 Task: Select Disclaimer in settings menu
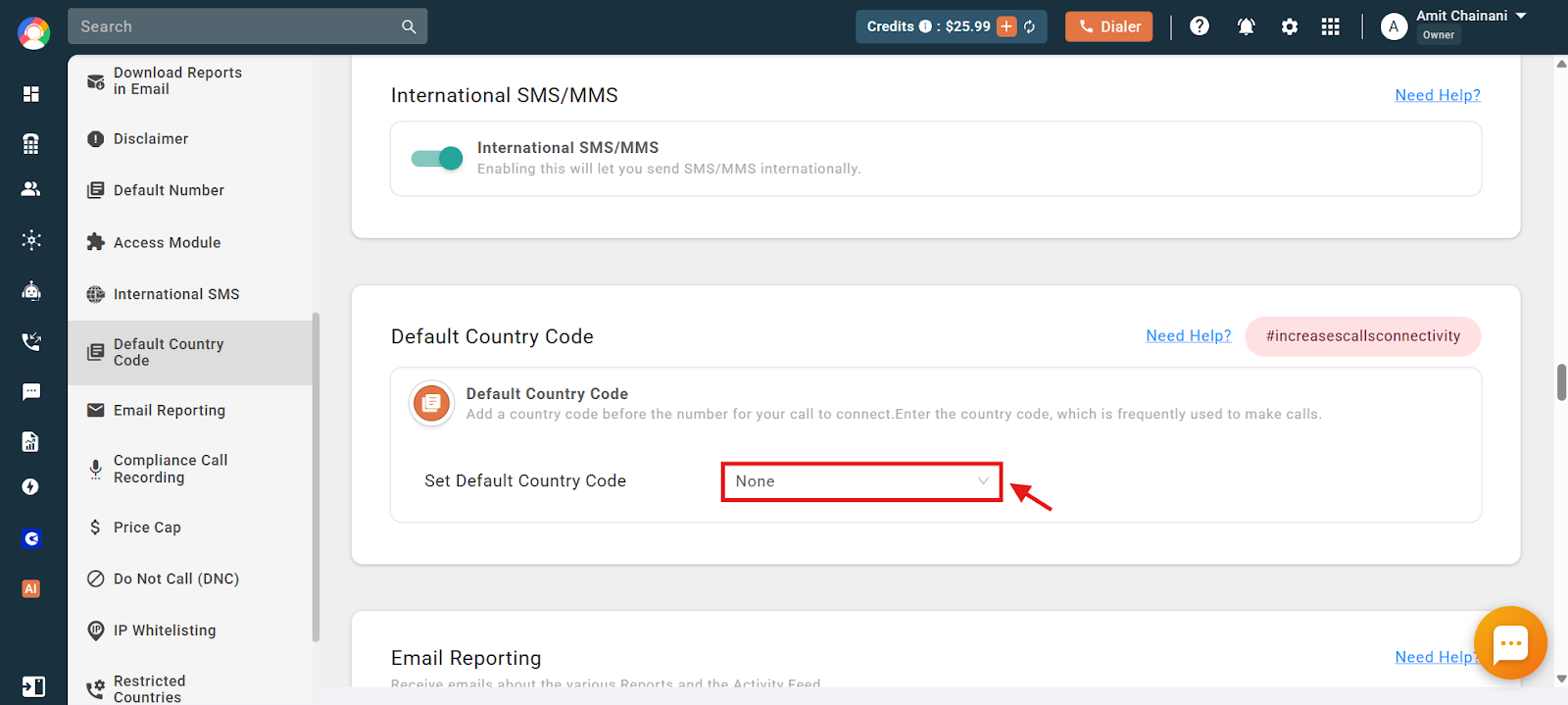coord(190,139)
